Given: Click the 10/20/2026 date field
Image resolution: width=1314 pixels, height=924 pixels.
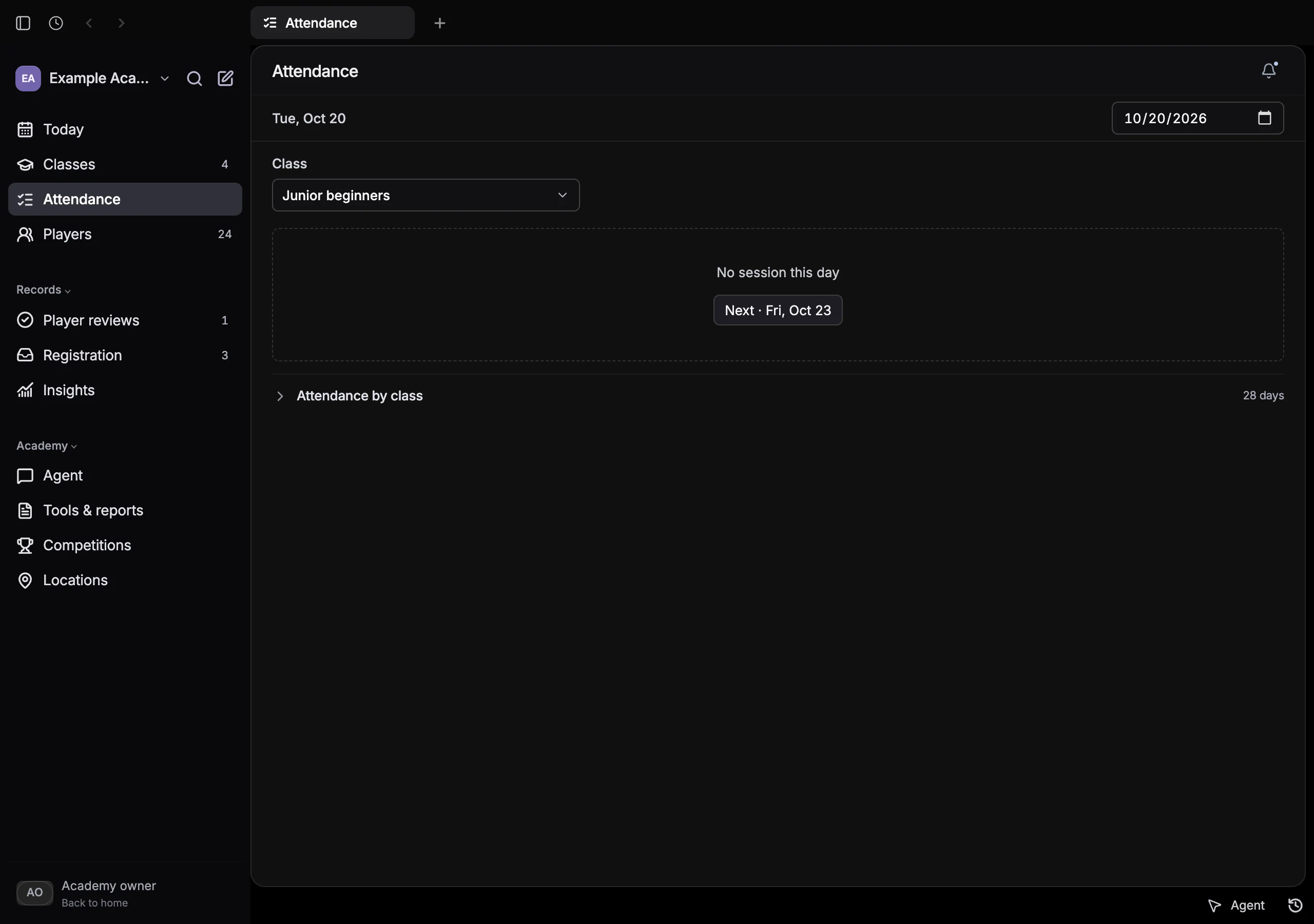Looking at the screenshot, I should [x=1197, y=118].
